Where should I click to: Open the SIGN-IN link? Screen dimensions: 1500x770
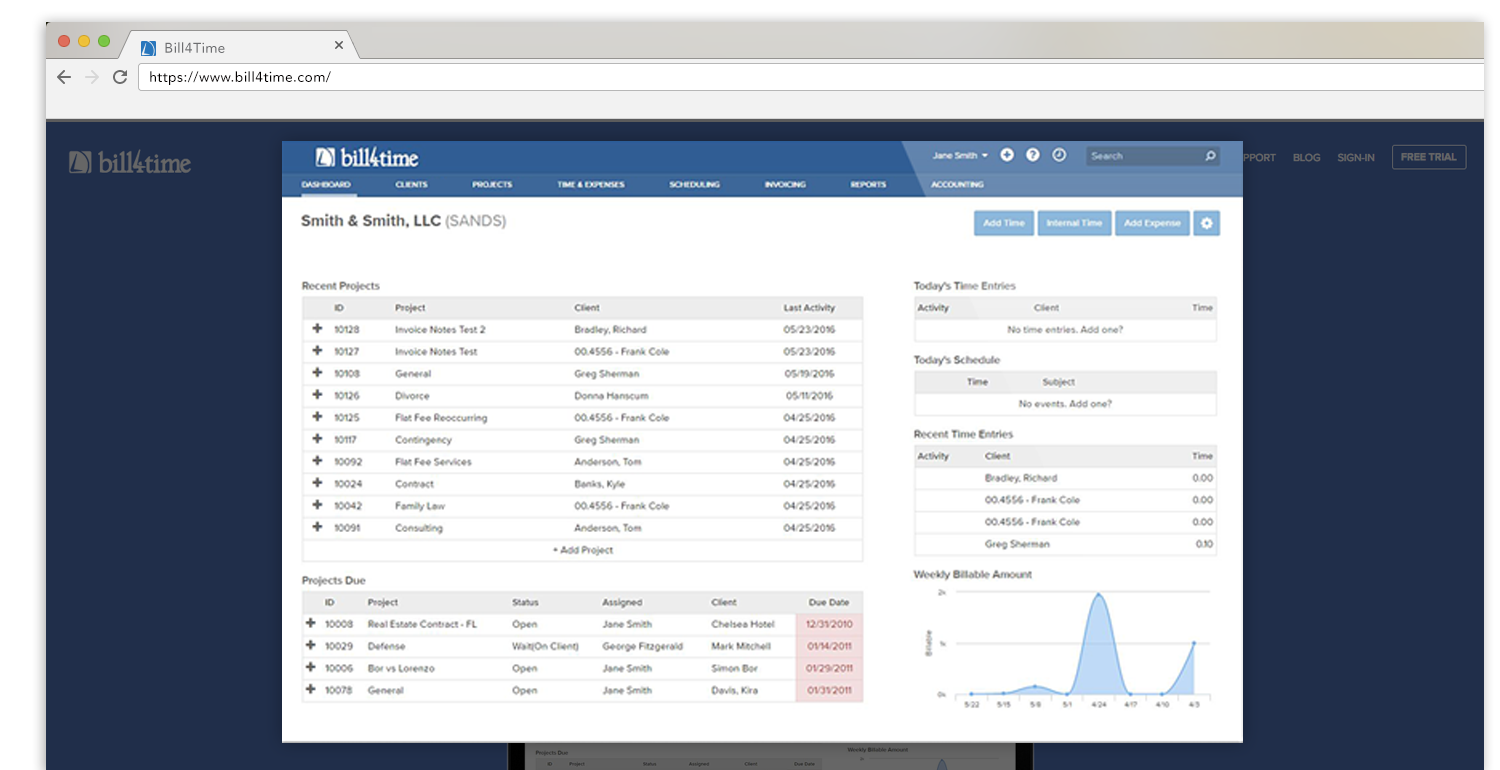tap(1356, 157)
